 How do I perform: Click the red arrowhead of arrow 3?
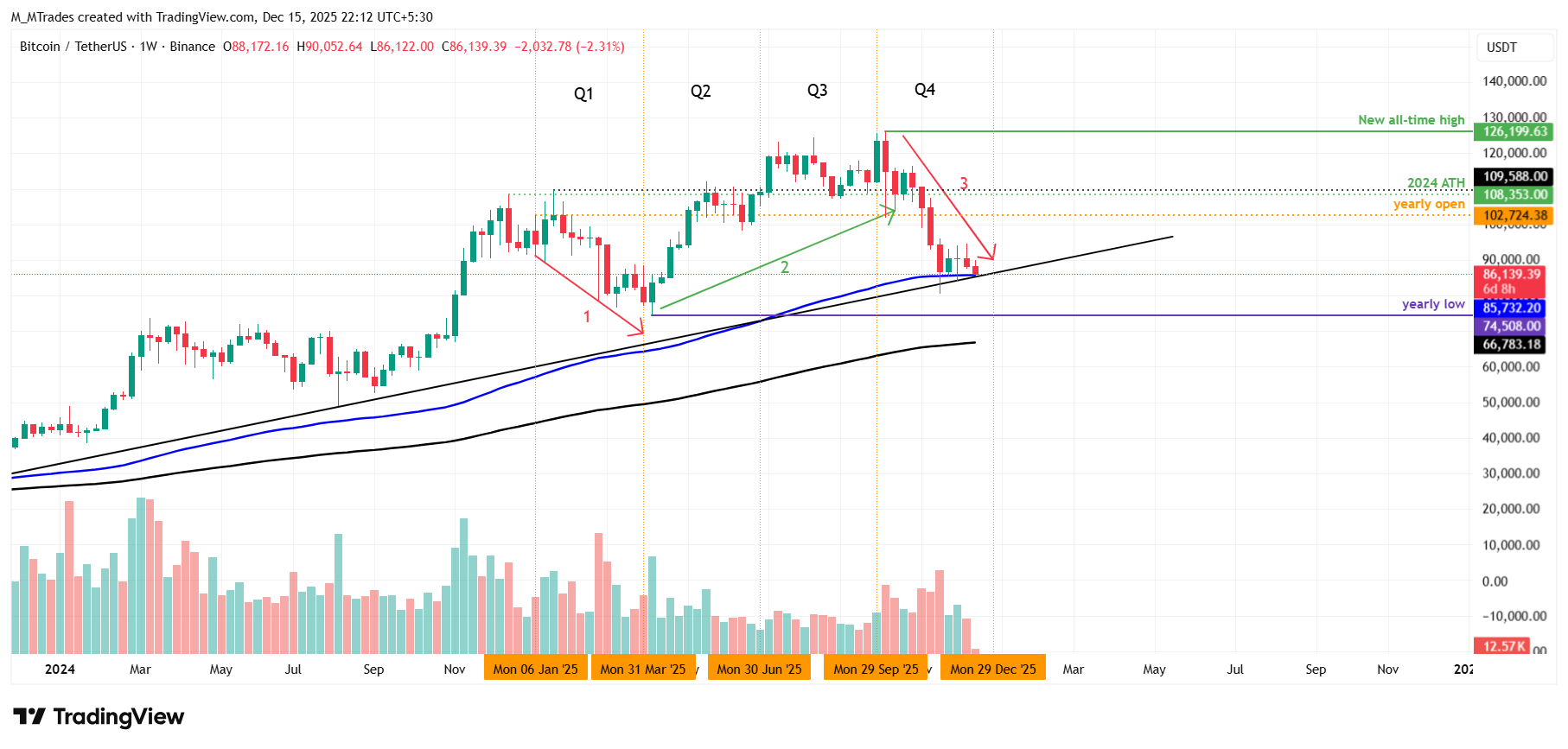(x=991, y=255)
